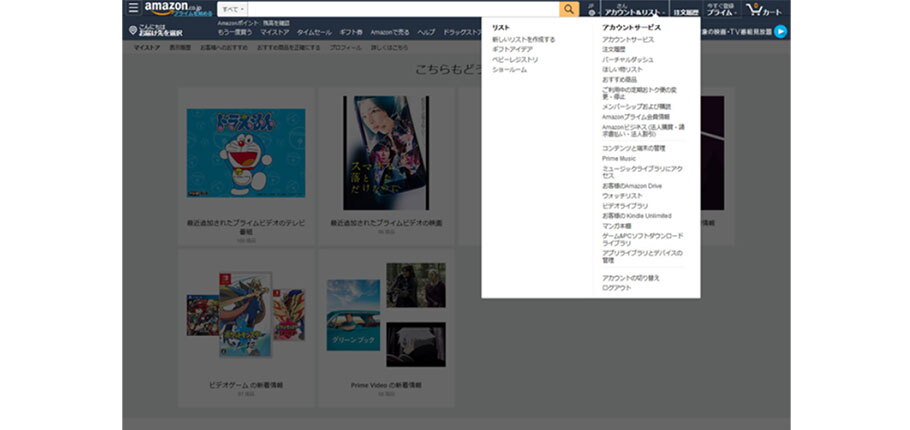Click おすすめ商品を正確にする tab
910x430 pixels.
click(288, 48)
